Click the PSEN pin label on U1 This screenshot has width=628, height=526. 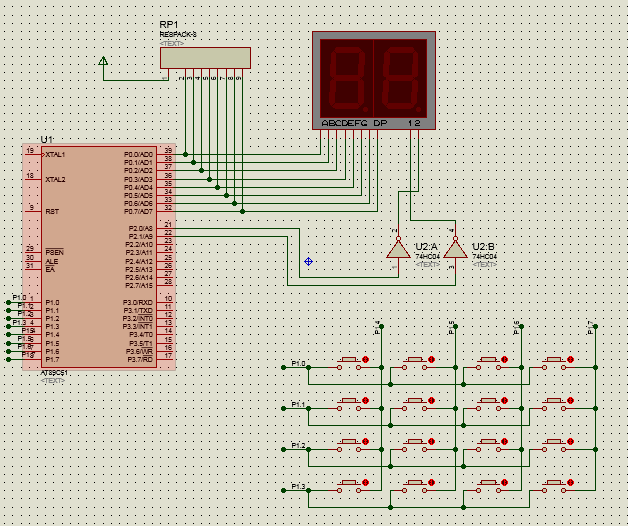tap(54, 252)
